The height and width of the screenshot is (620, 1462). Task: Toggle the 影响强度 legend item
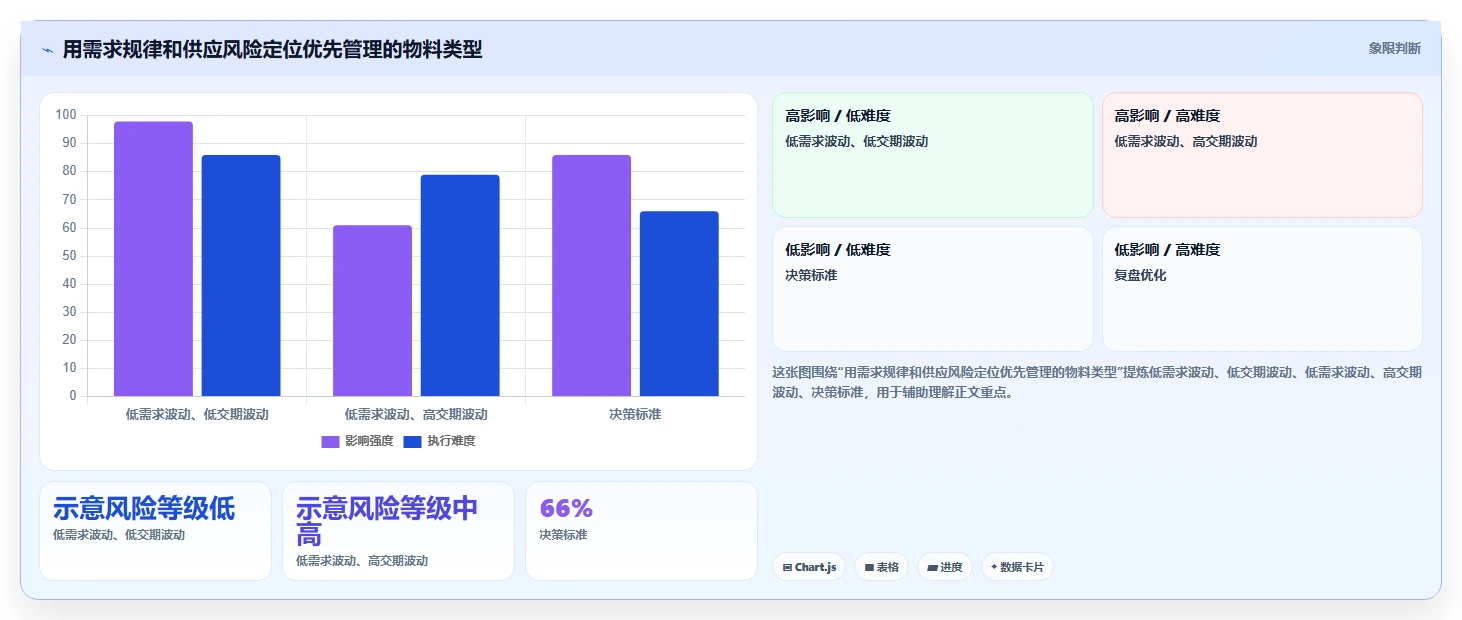tap(357, 441)
